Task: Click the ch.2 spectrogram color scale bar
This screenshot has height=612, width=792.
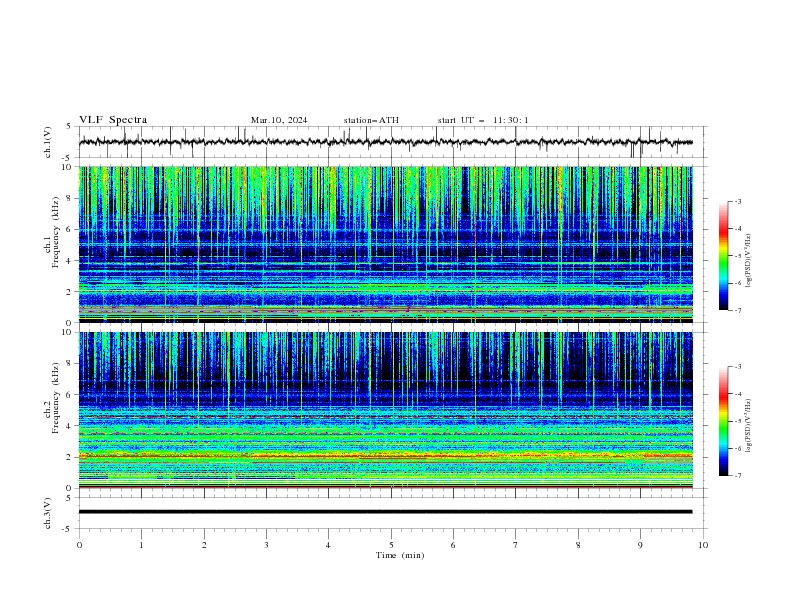Action: click(723, 421)
